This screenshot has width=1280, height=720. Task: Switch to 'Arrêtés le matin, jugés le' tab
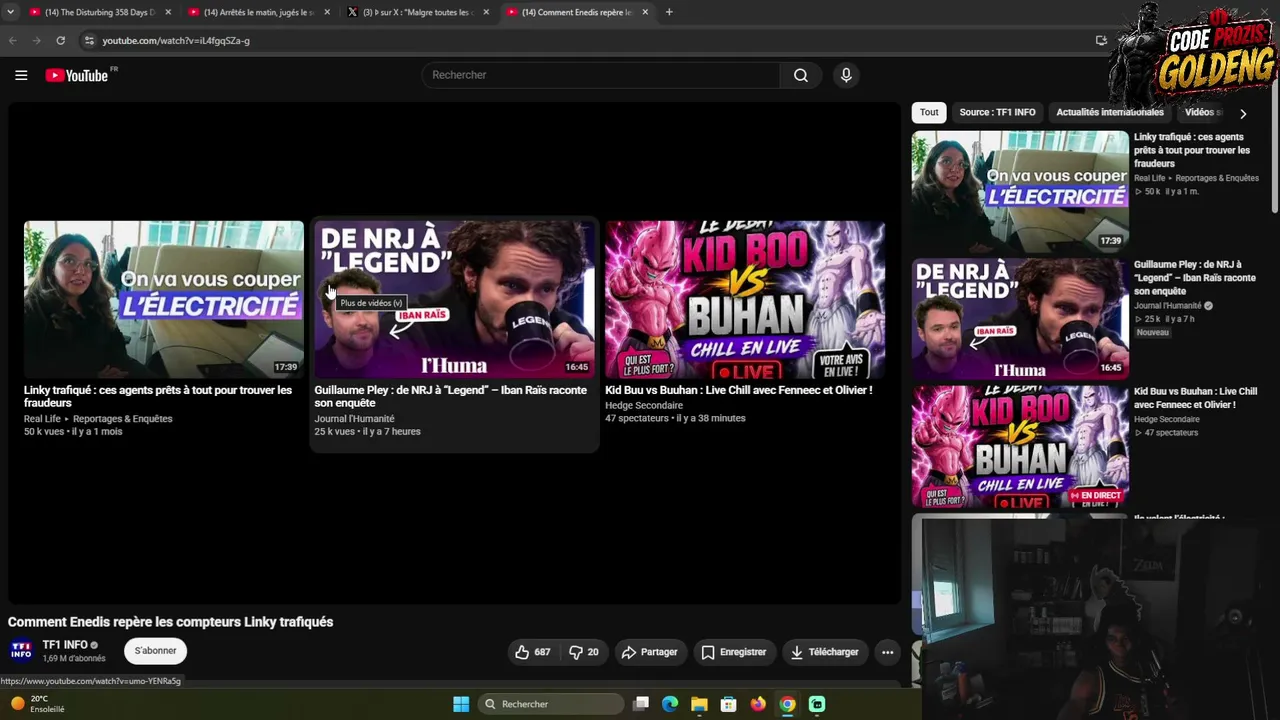(x=259, y=12)
